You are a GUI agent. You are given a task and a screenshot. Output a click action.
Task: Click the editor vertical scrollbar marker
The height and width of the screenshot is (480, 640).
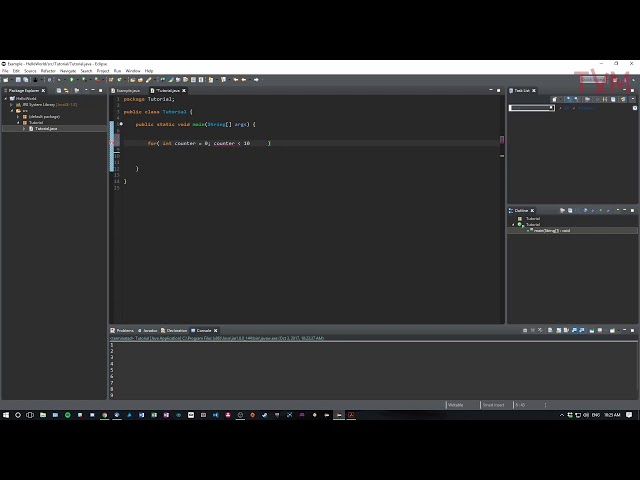502,140
